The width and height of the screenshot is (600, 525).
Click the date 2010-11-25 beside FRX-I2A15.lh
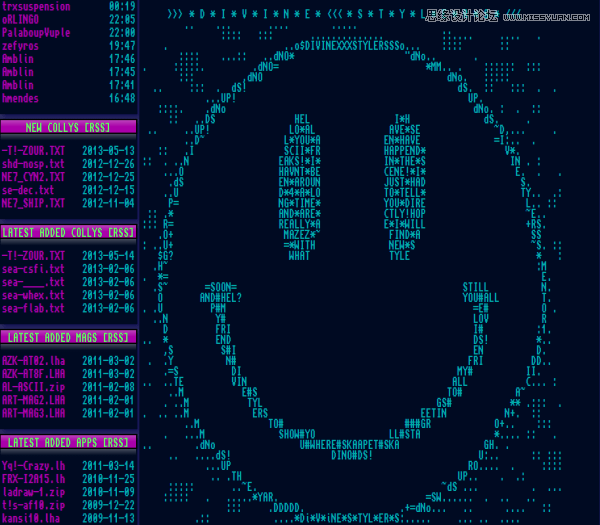109,479
